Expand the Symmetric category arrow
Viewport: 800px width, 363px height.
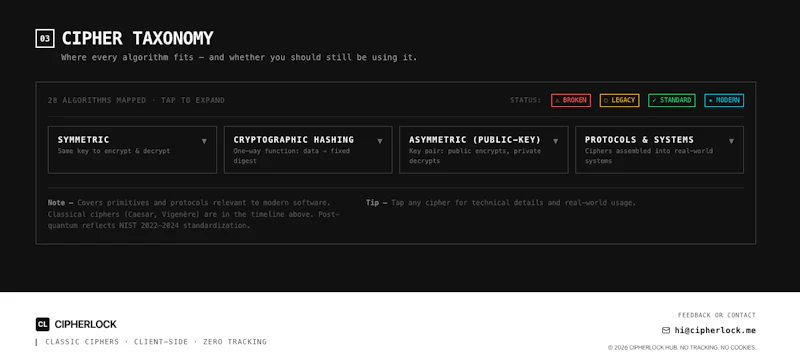tap(204, 141)
